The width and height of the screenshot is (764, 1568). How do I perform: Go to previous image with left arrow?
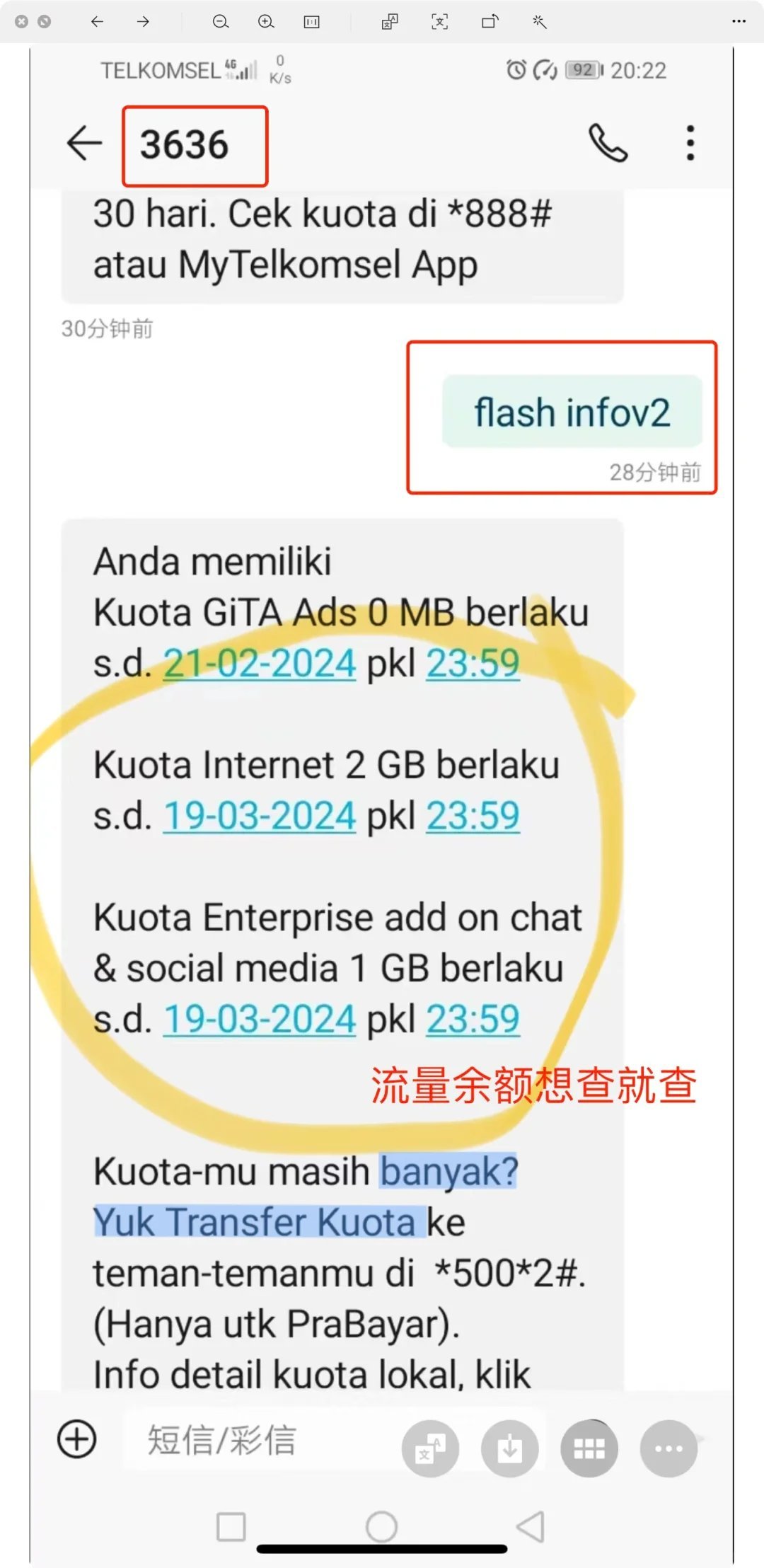[x=97, y=22]
